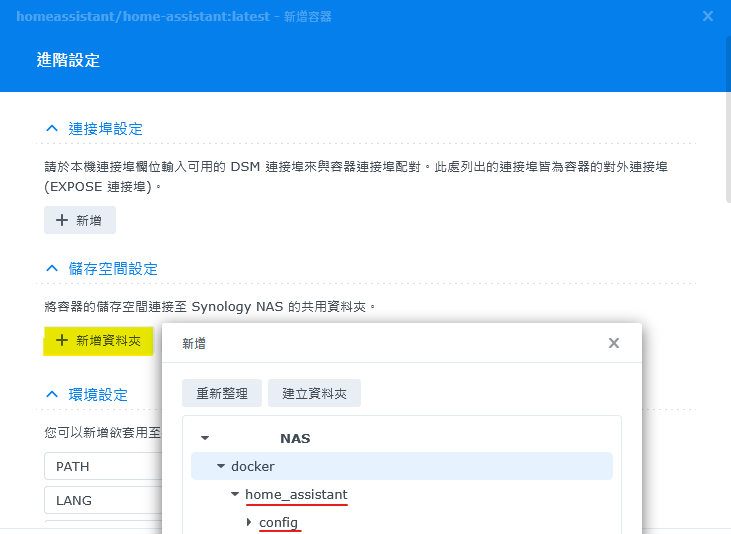This screenshot has width=731, height=534.
Task: Click the 儲存空間設定 section heading
Action: coord(113,269)
